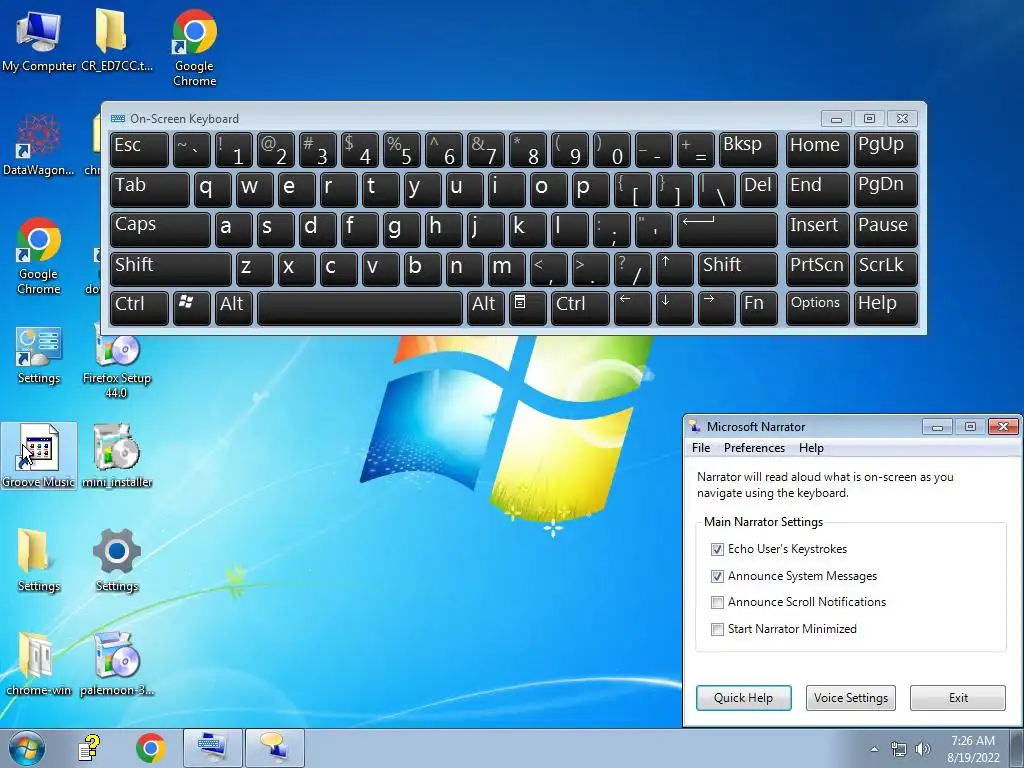1024x768 pixels.
Task: Click the right arrow key on keyboard
Action: point(716,308)
